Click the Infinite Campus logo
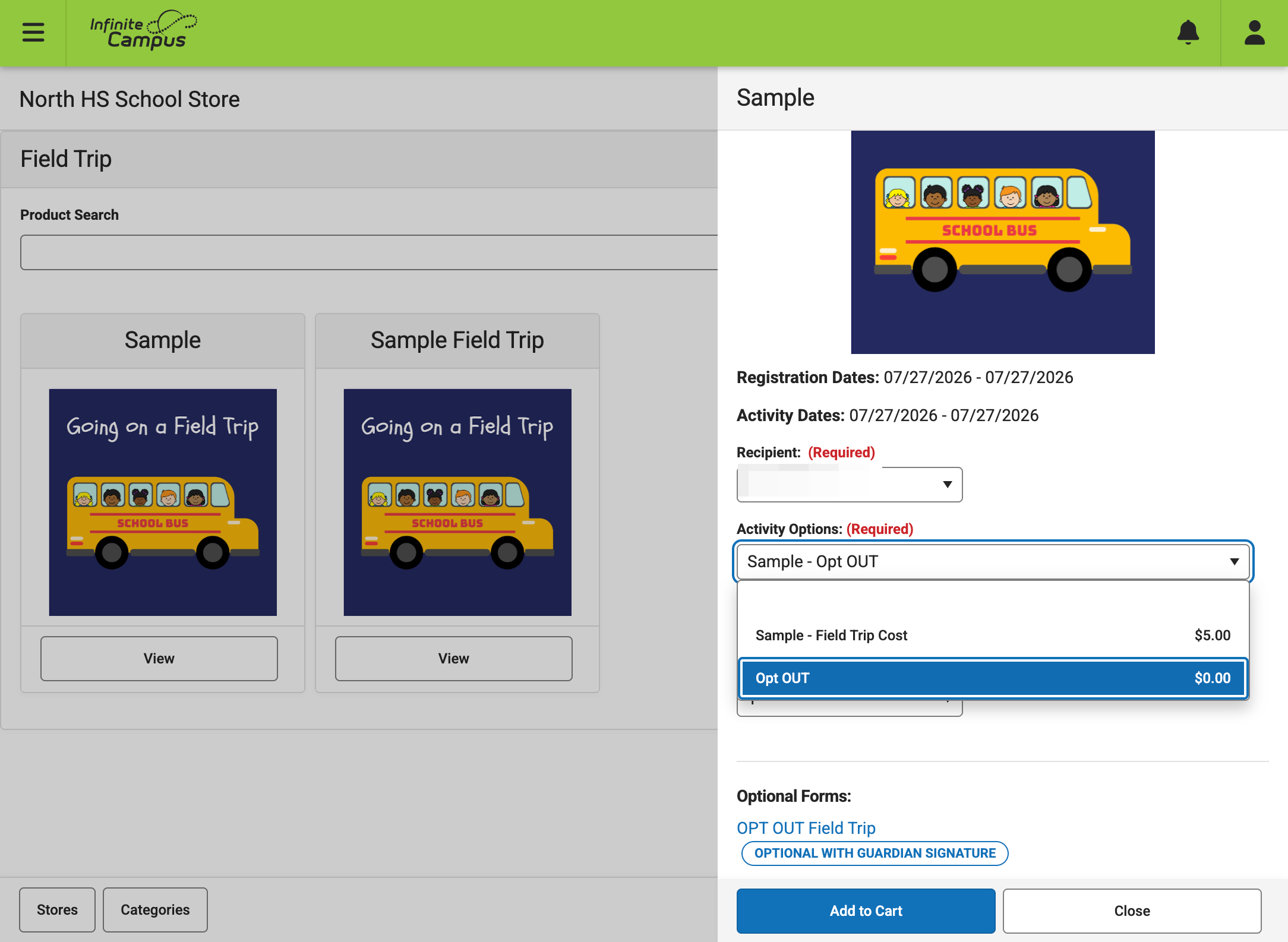 (x=144, y=30)
